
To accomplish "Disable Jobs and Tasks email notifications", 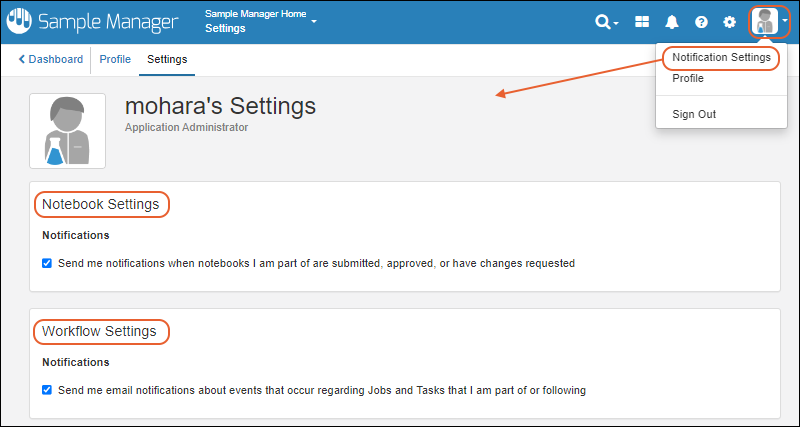I will [x=47, y=390].
